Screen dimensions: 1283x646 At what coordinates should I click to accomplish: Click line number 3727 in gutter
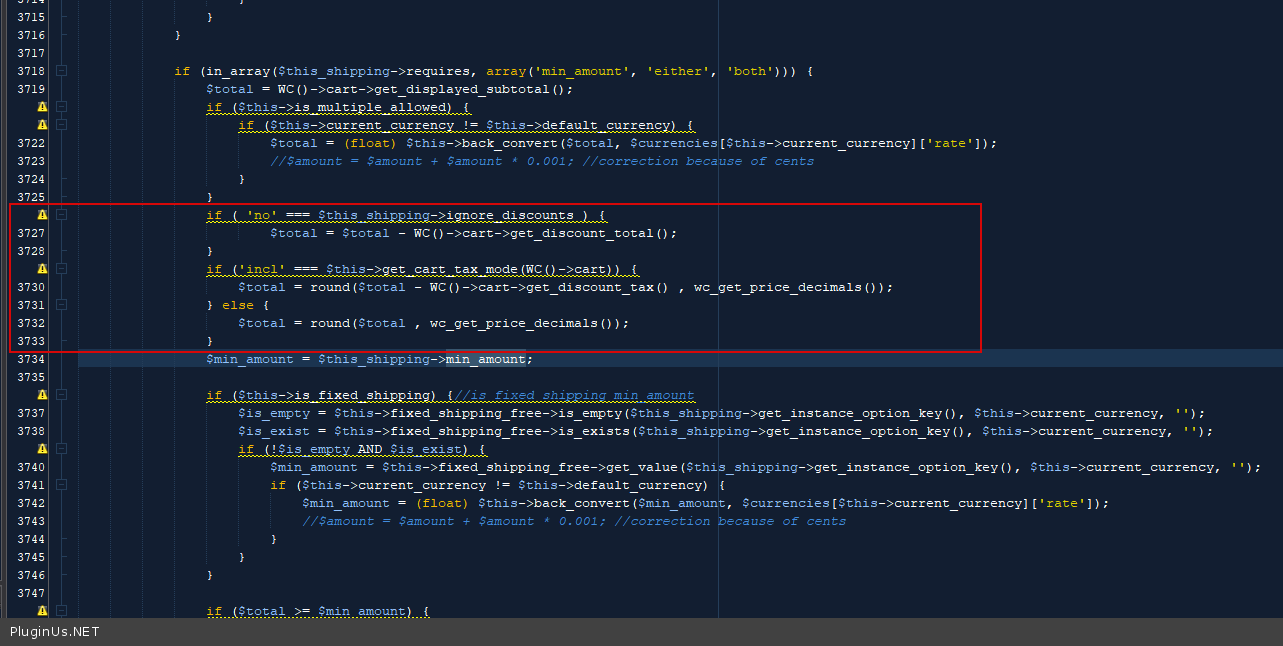30,233
